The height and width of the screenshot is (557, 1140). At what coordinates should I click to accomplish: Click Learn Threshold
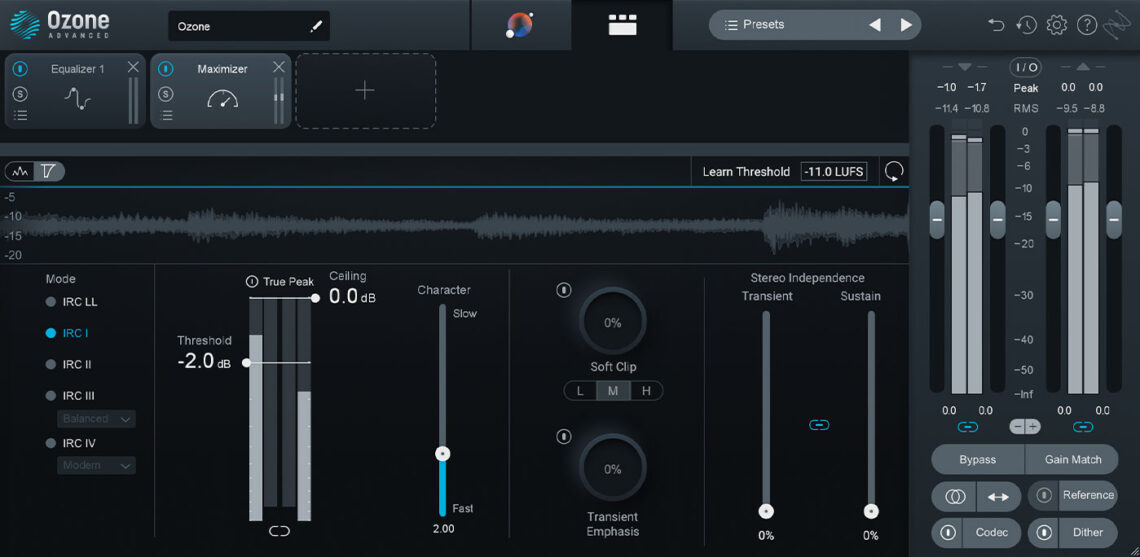click(x=745, y=172)
